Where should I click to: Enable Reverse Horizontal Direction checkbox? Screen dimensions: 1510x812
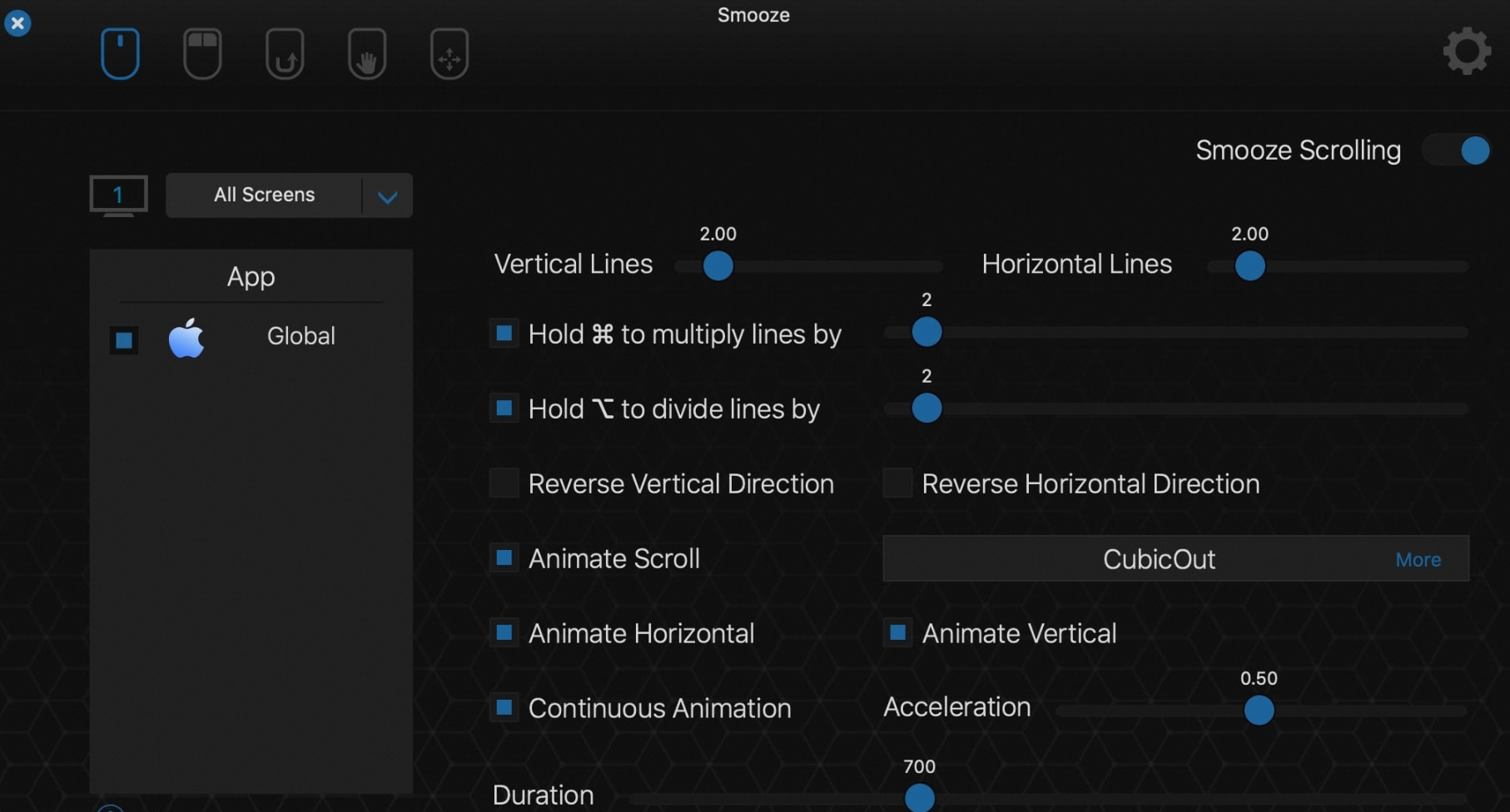coord(897,483)
